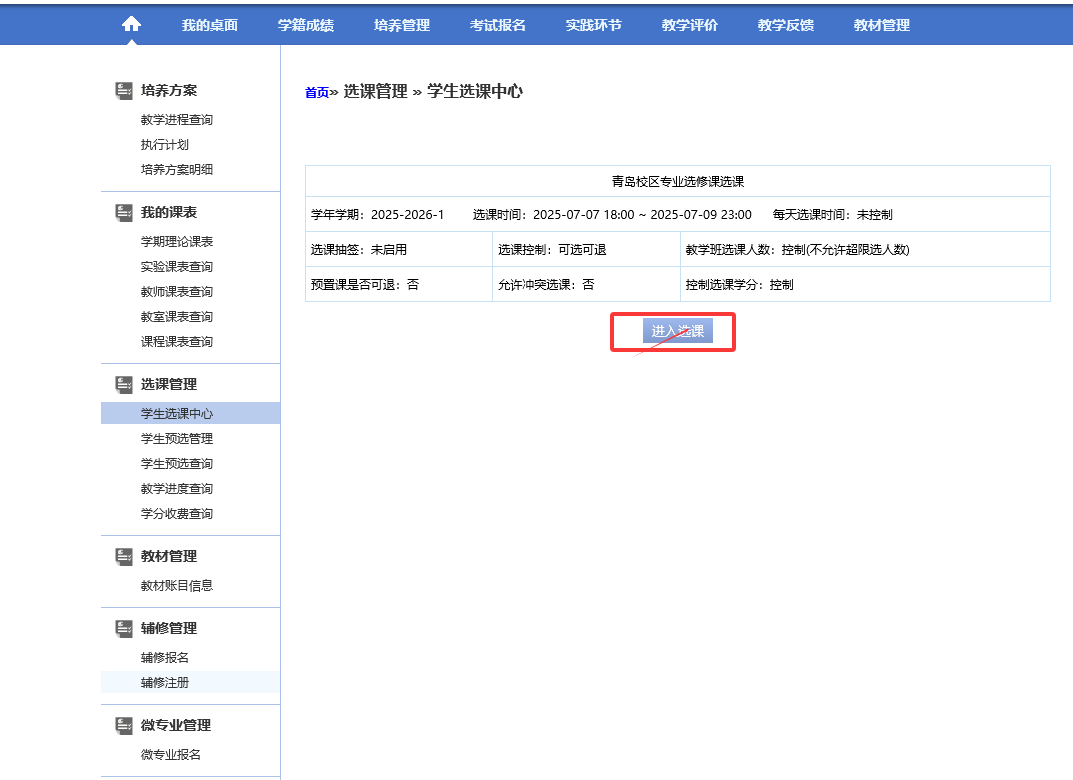Viewport: 1073px width, 780px height.
Task: Click the 培养方案 section icon
Action: coord(124,90)
